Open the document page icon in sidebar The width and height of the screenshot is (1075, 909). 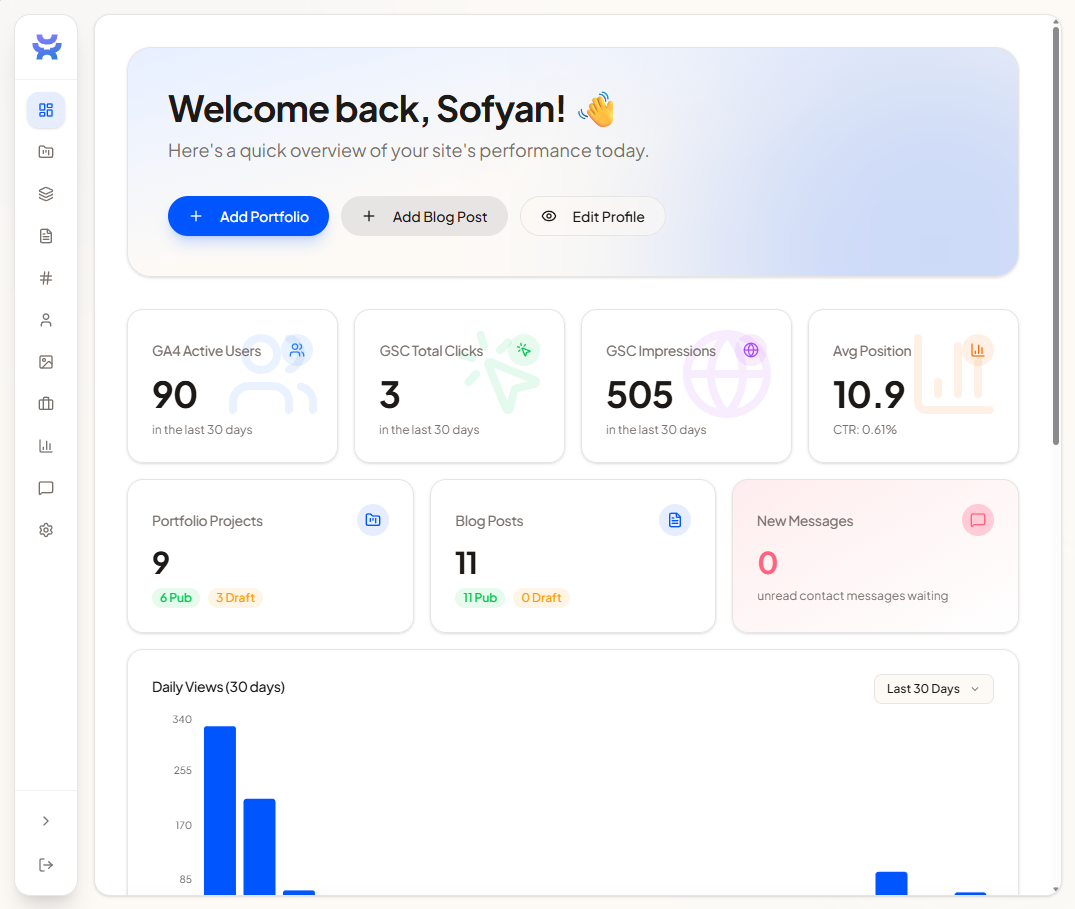[x=46, y=236]
